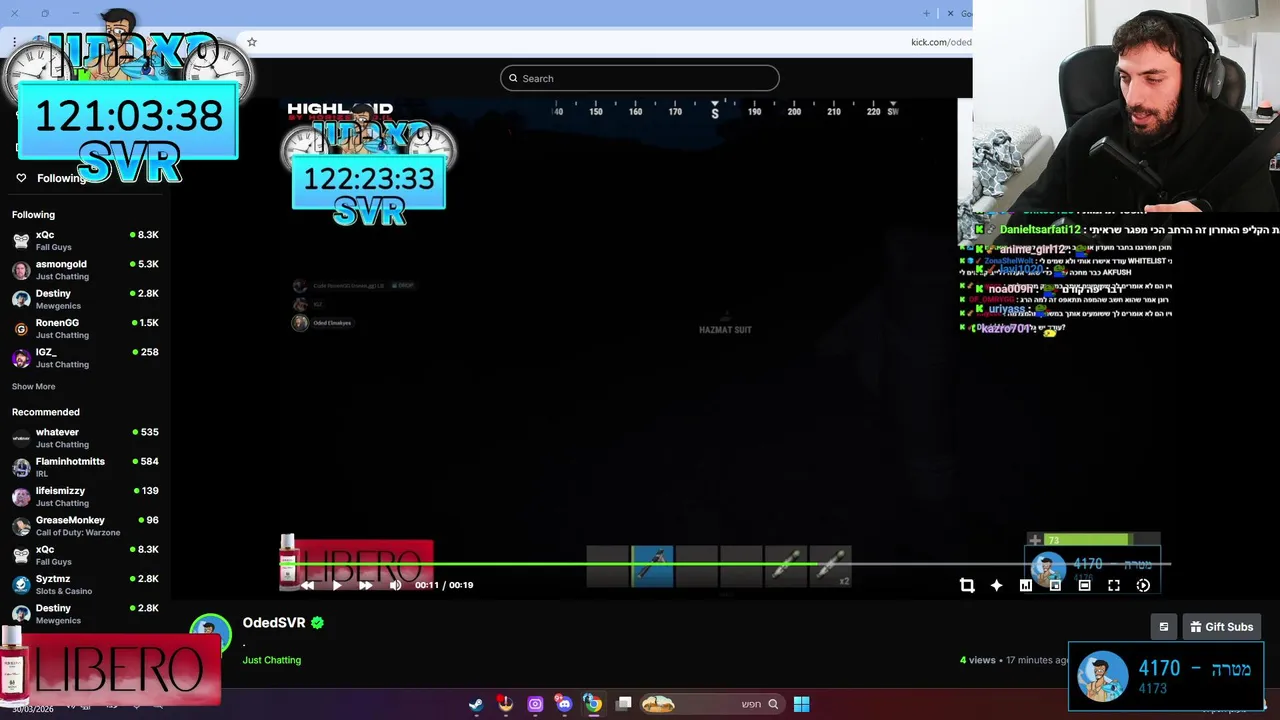This screenshot has width=1280, height=720.
Task: Click RonenGG's avatar in sidebar
Action: pyautogui.click(x=21, y=328)
